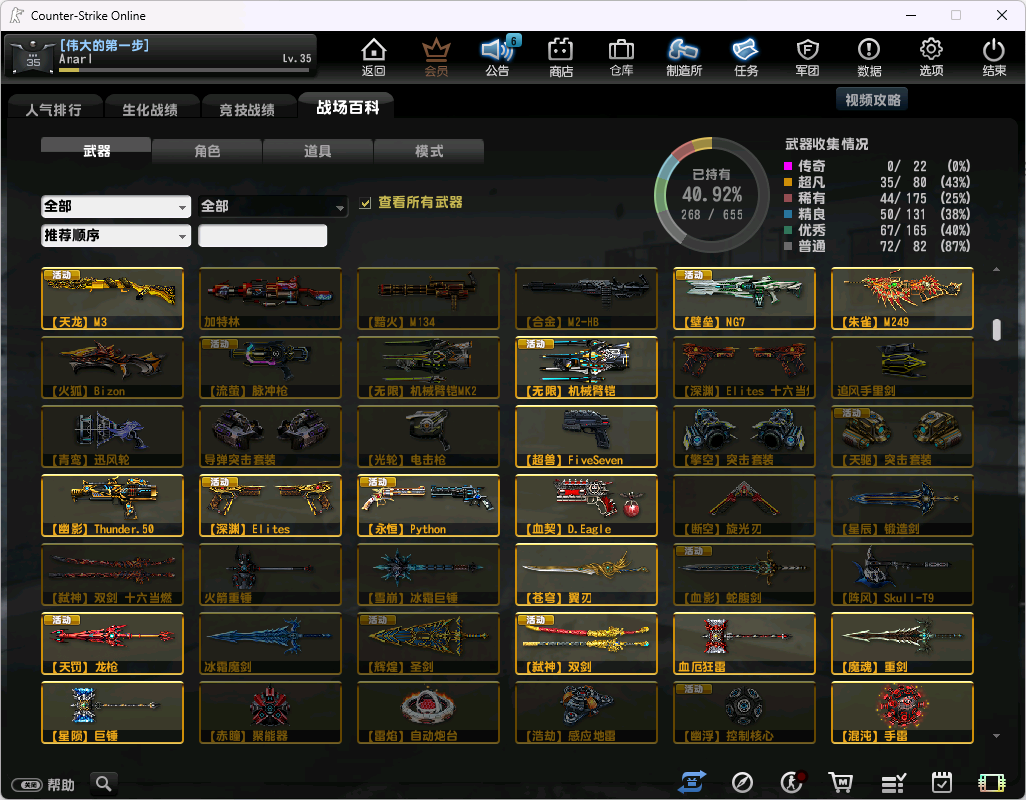
Task: Select the 【永恒】Python weapon card
Action: (x=429, y=506)
